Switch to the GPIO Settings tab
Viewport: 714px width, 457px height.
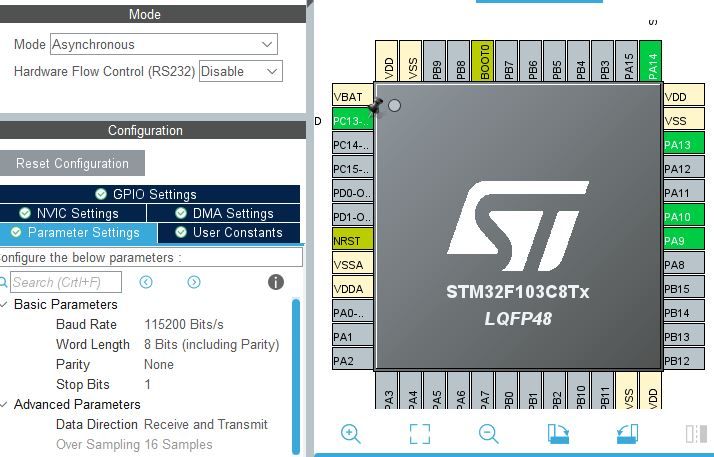(150, 194)
